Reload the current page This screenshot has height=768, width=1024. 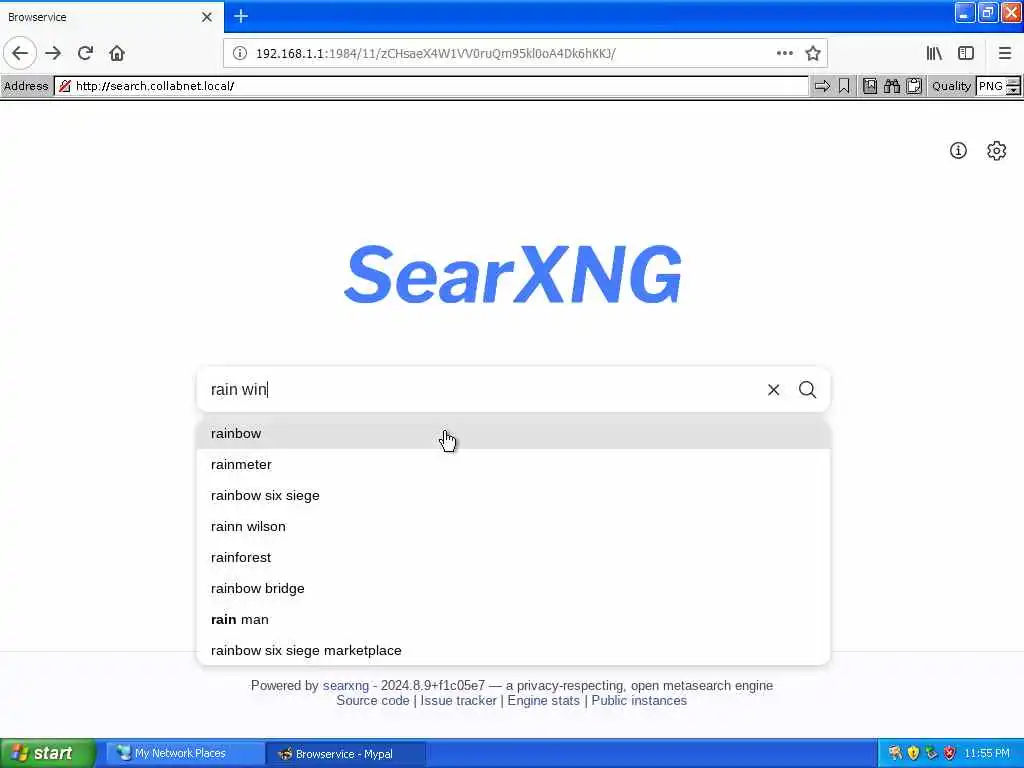coord(85,53)
